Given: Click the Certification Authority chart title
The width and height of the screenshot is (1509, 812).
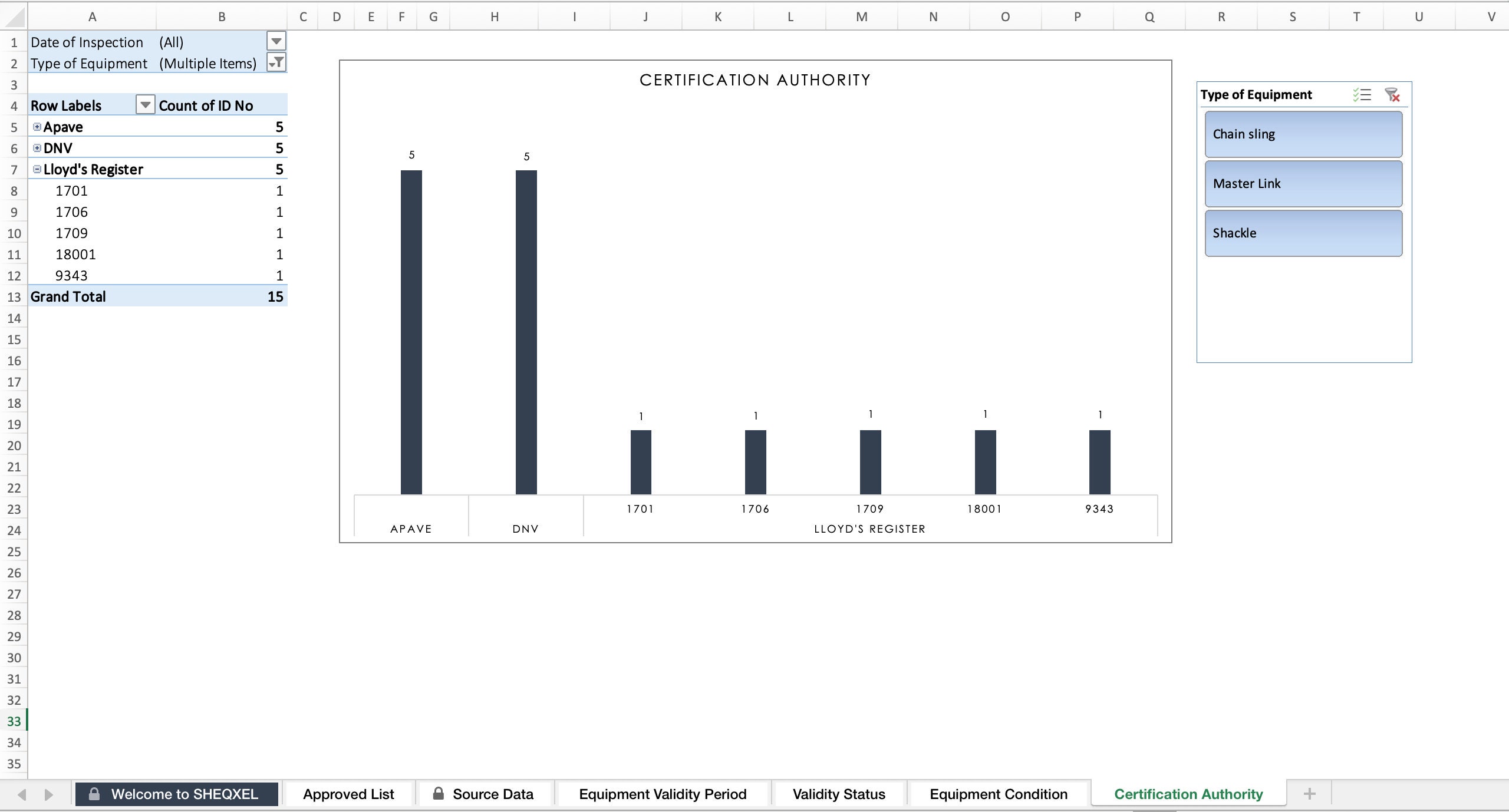Looking at the screenshot, I should coord(754,80).
